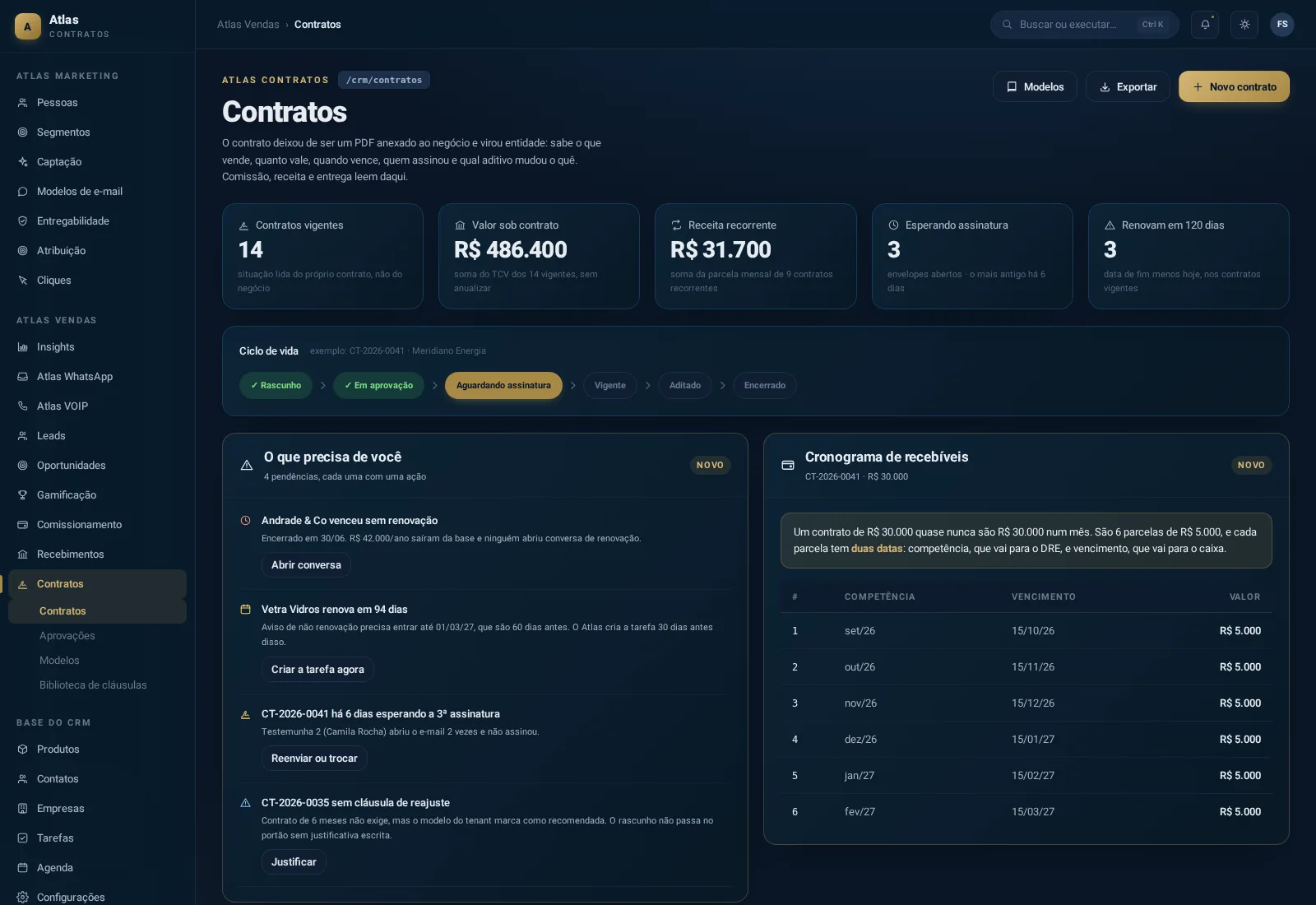
Task: Click the /crm/contratos path tag
Action: point(384,80)
